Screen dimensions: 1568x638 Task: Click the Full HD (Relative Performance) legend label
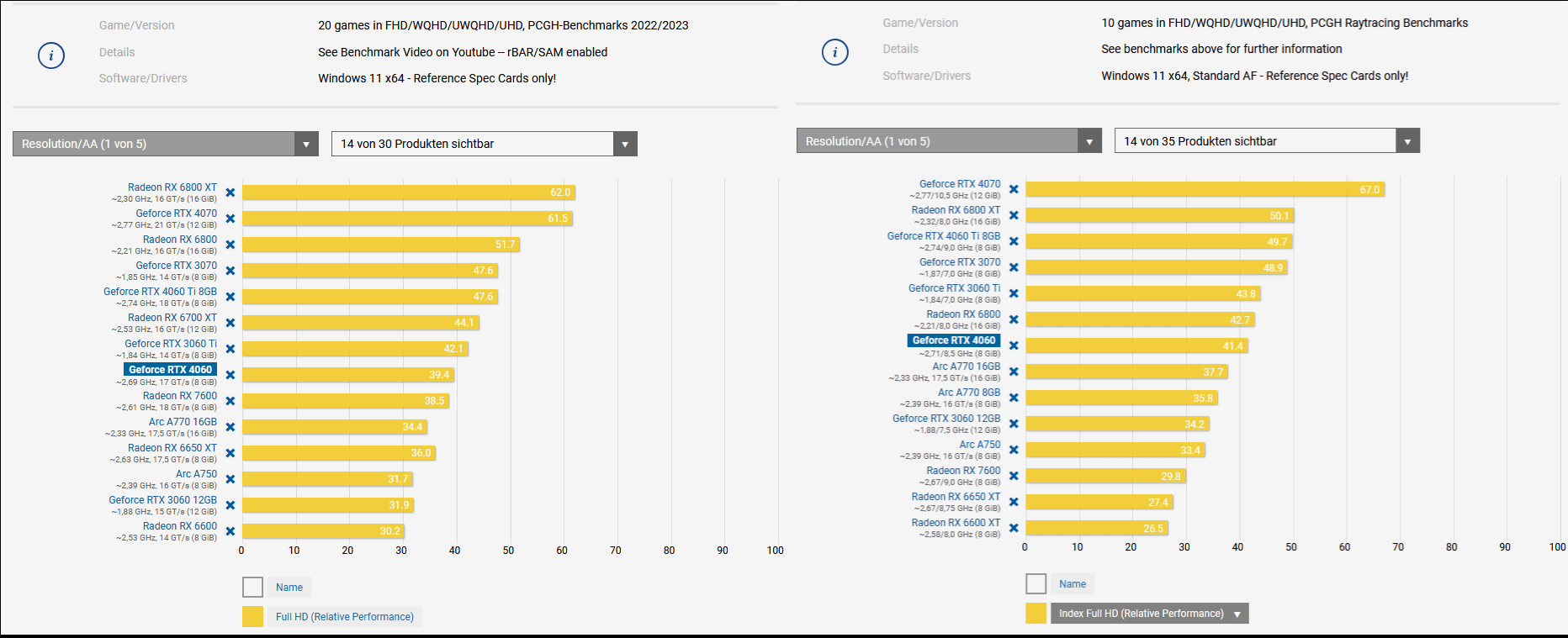(345, 617)
